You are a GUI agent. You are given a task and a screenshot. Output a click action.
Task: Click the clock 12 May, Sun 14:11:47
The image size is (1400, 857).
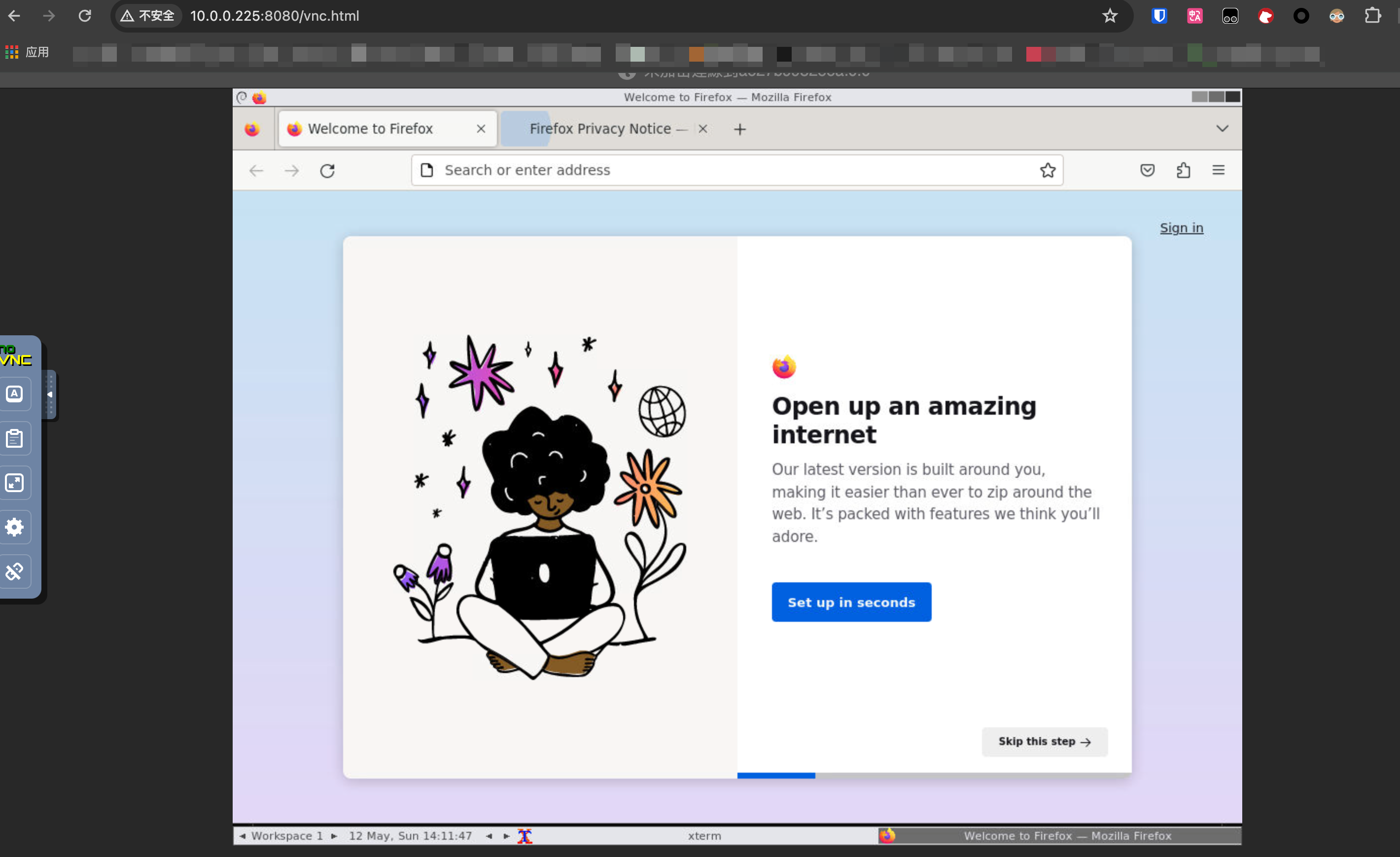pyautogui.click(x=410, y=836)
